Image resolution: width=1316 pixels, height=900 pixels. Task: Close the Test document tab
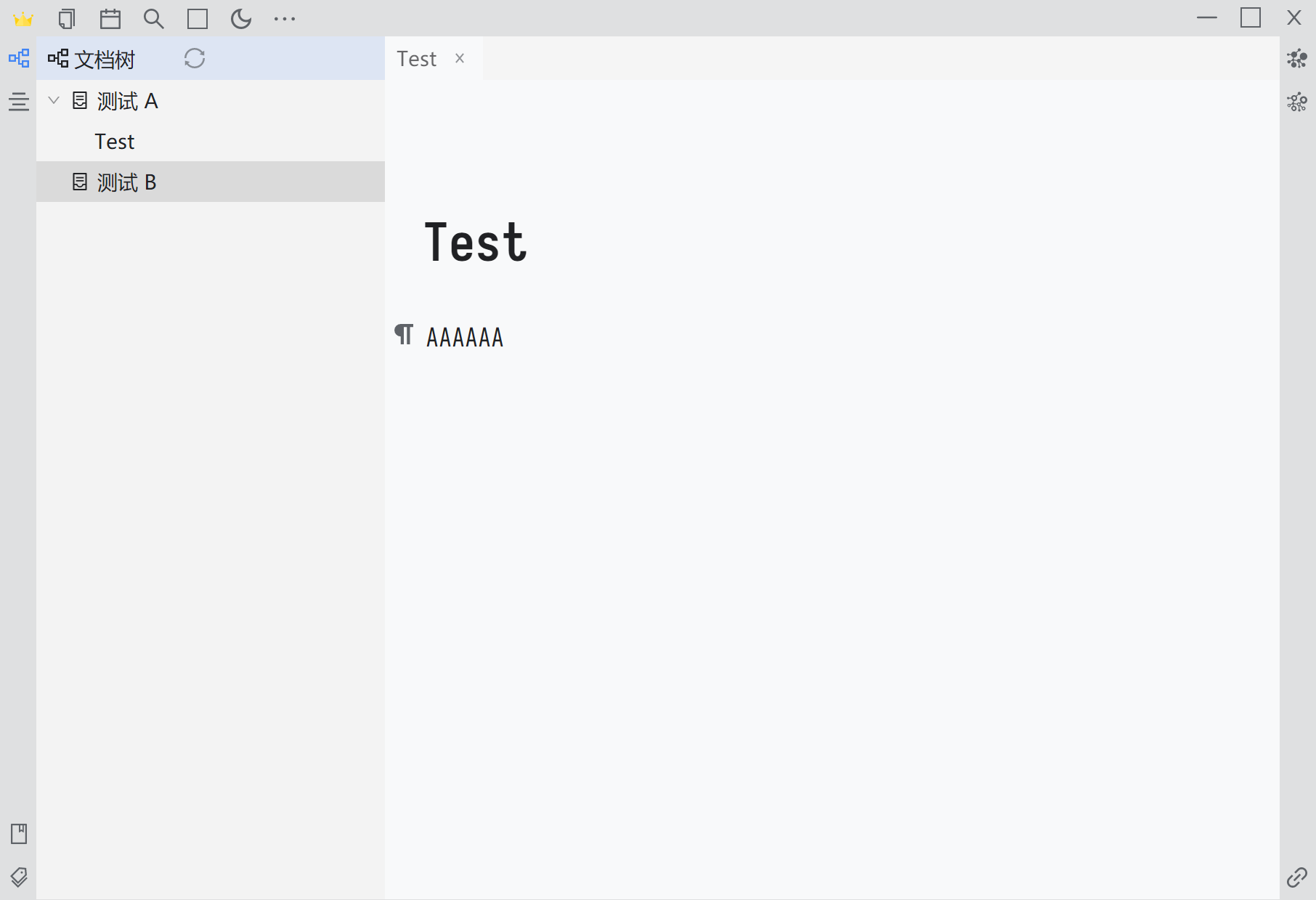[x=460, y=58]
